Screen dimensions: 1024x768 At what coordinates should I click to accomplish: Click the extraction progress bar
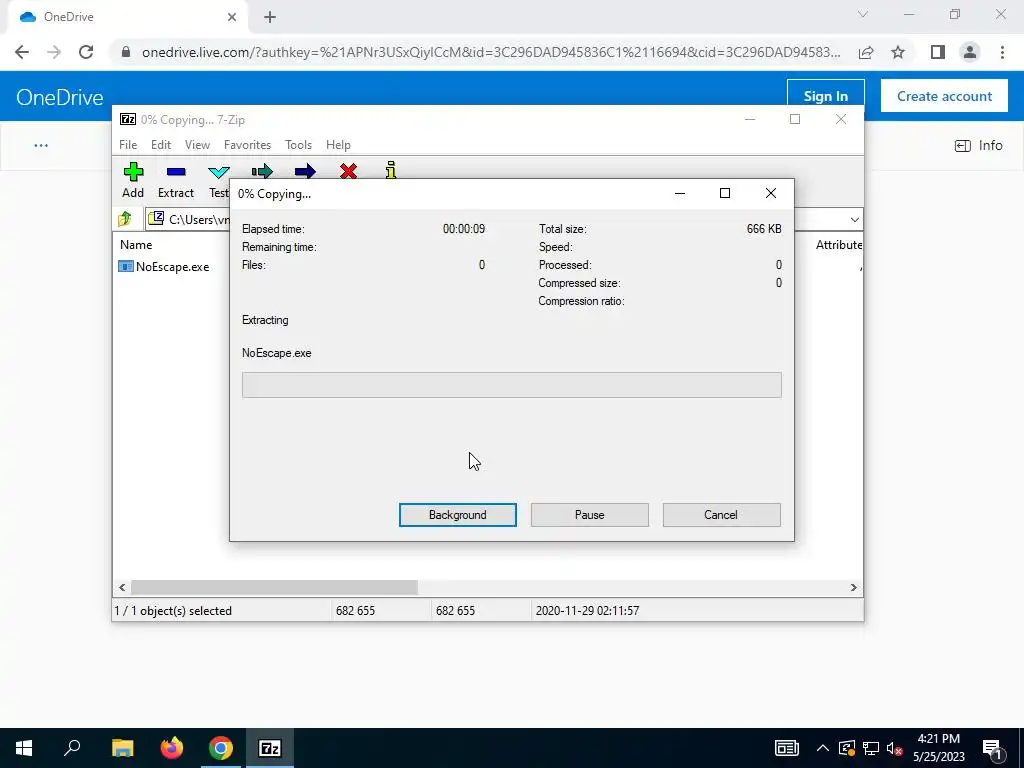tap(511, 385)
